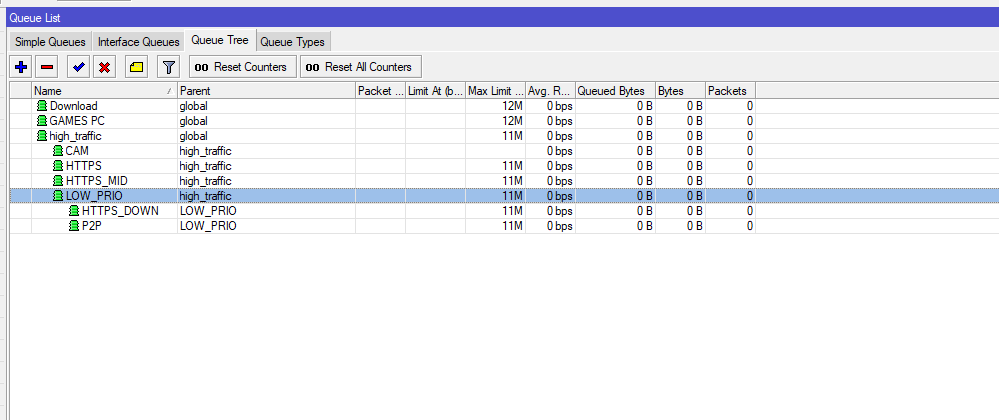The height and width of the screenshot is (420, 999).
Task: Click the Packets value of P2P
Action: pyautogui.click(x=750, y=226)
